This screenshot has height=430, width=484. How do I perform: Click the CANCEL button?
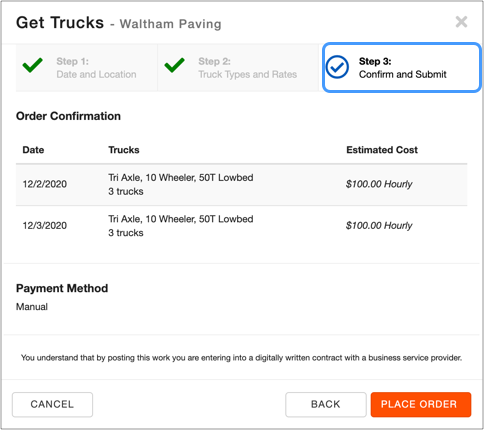pos(52,404)
